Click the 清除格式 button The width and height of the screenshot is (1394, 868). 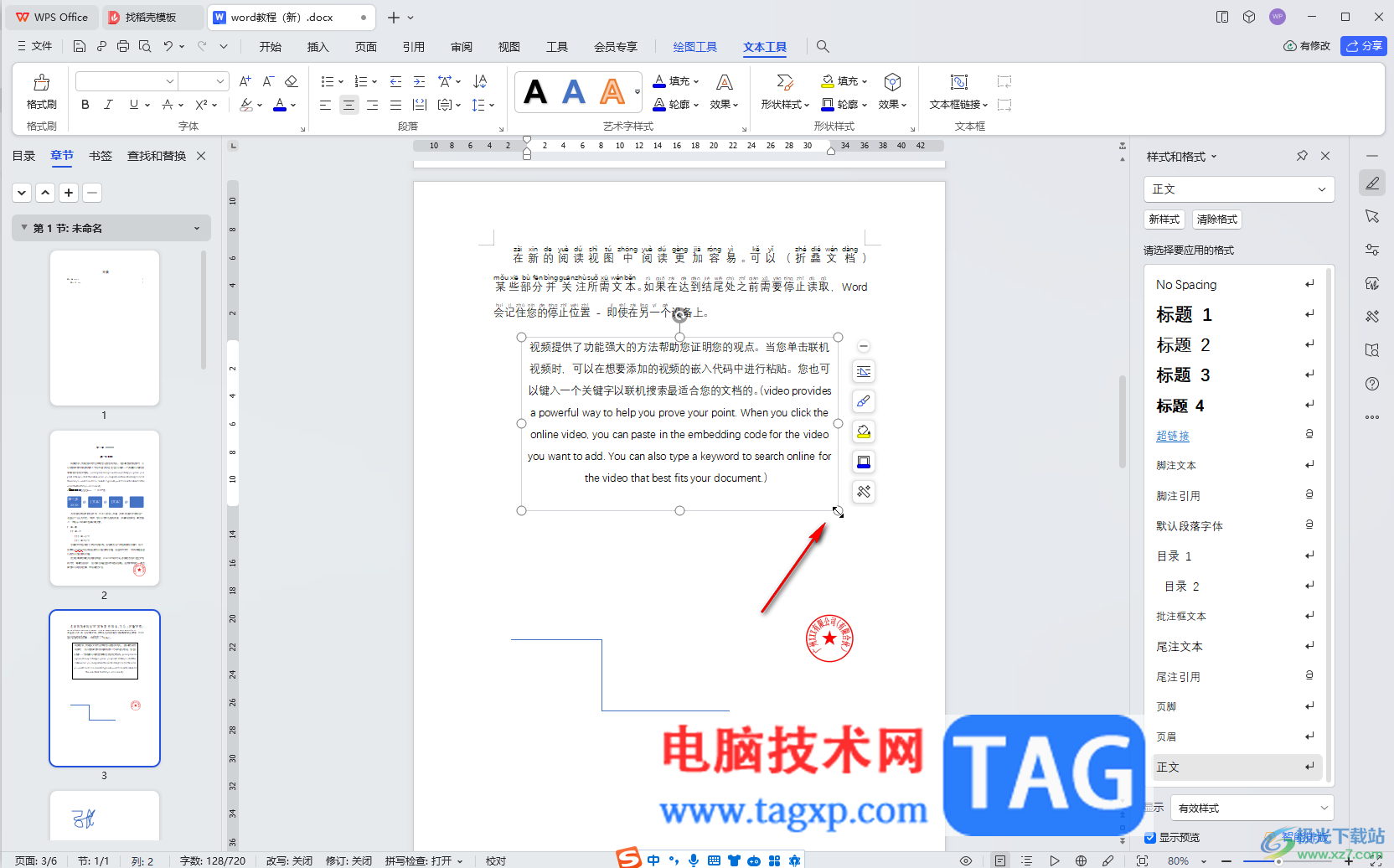pyautogui.click(x=1217, y=220)
